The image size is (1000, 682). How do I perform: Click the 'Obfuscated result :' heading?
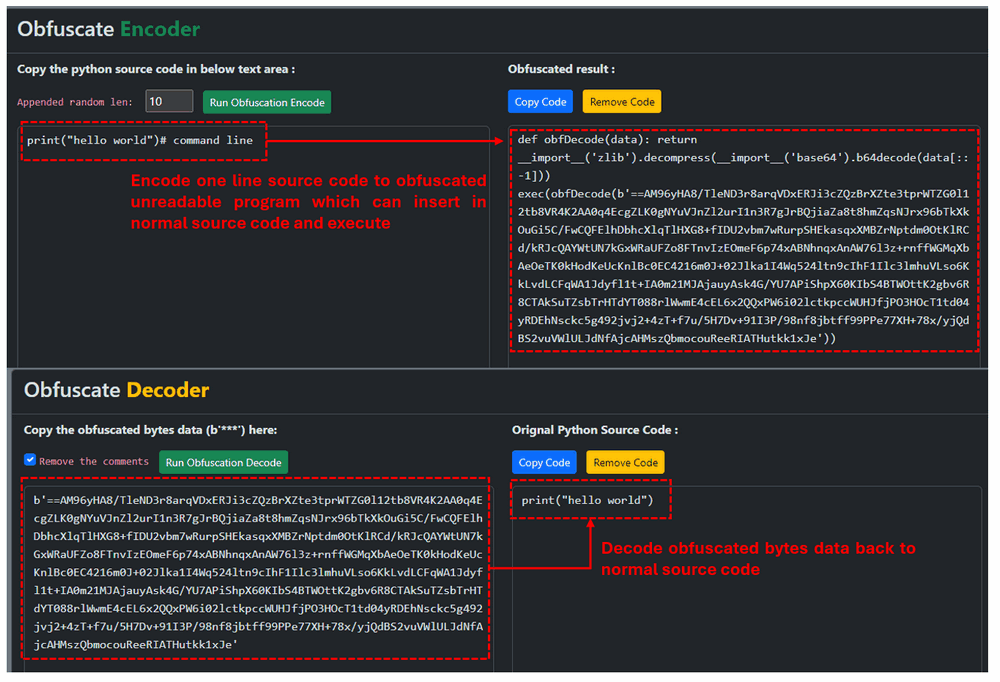(561, 69)
